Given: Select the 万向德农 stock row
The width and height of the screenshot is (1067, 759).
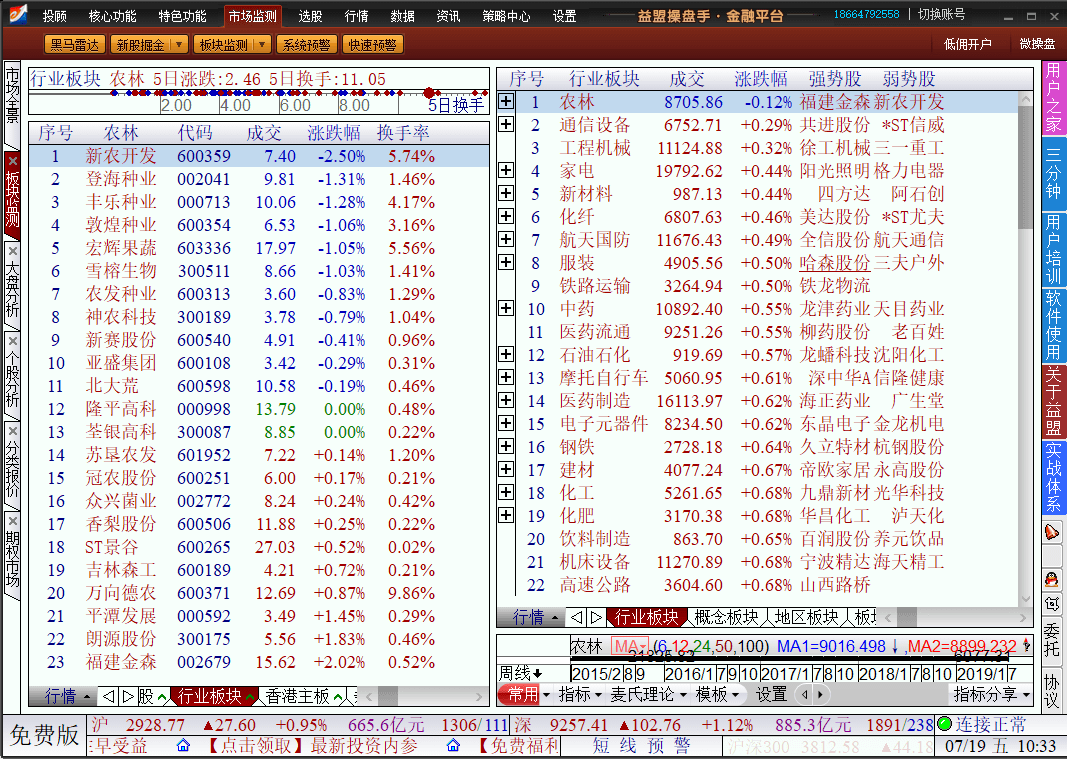Looking at the screenshot, I should pos(259,593).
